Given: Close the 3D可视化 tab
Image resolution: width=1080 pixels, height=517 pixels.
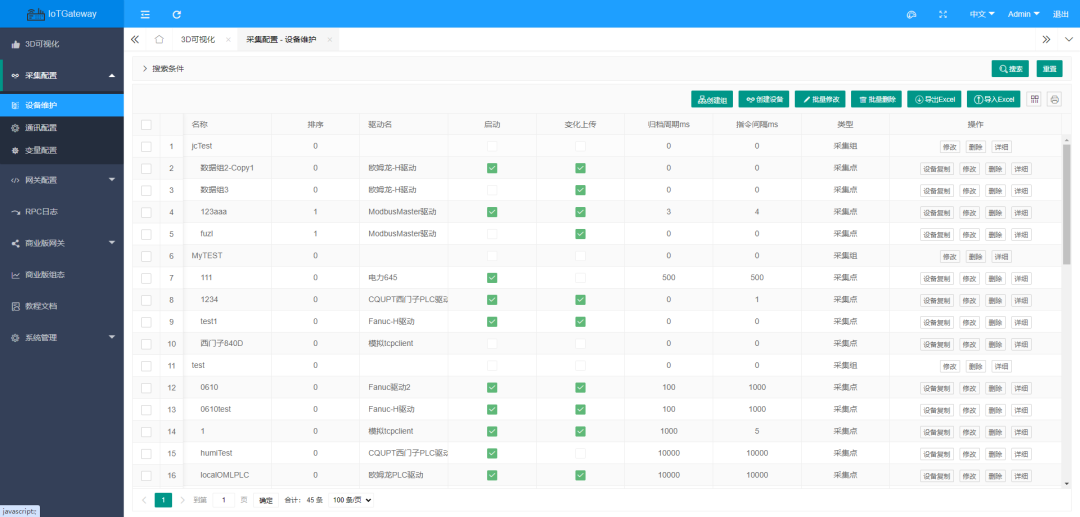Looking at the screenshot, I should point(228,40).
